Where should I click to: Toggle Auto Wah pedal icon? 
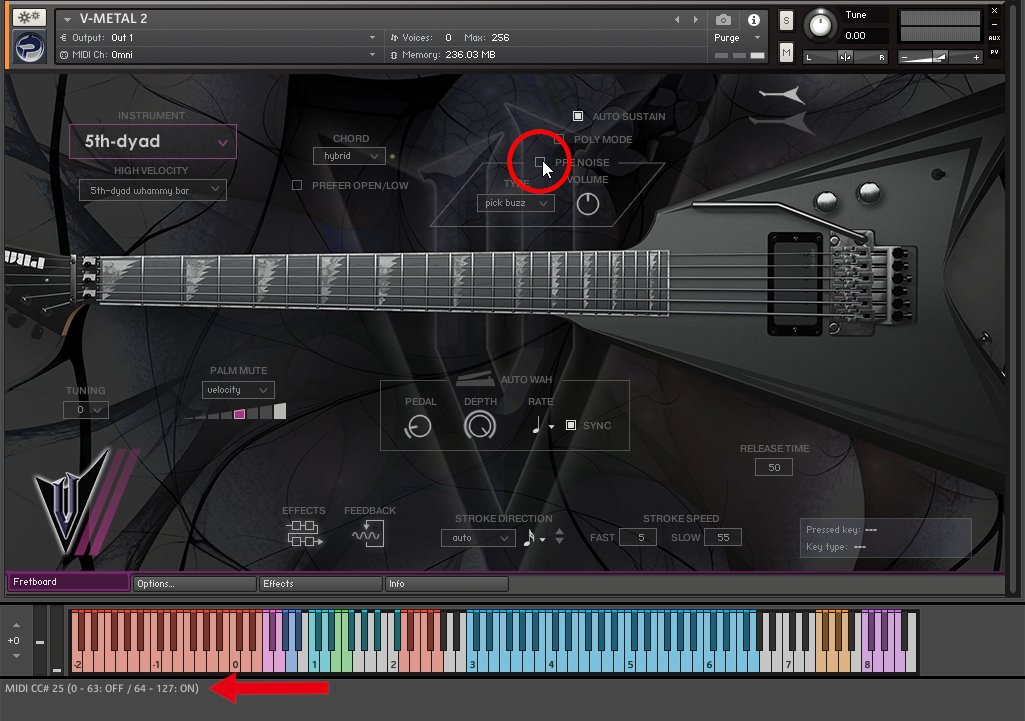click(x=475, y=379)
